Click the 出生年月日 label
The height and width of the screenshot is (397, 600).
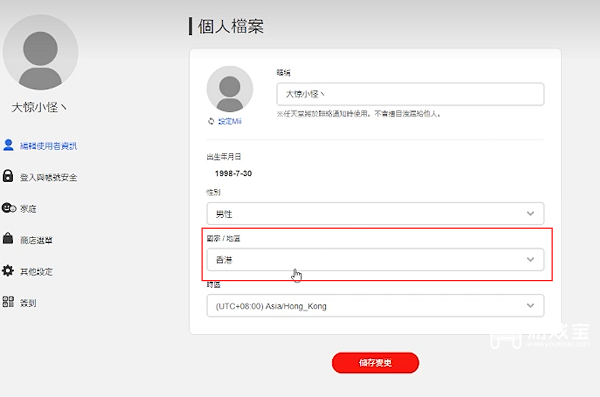pyautogui.click(x=224, y=157)
